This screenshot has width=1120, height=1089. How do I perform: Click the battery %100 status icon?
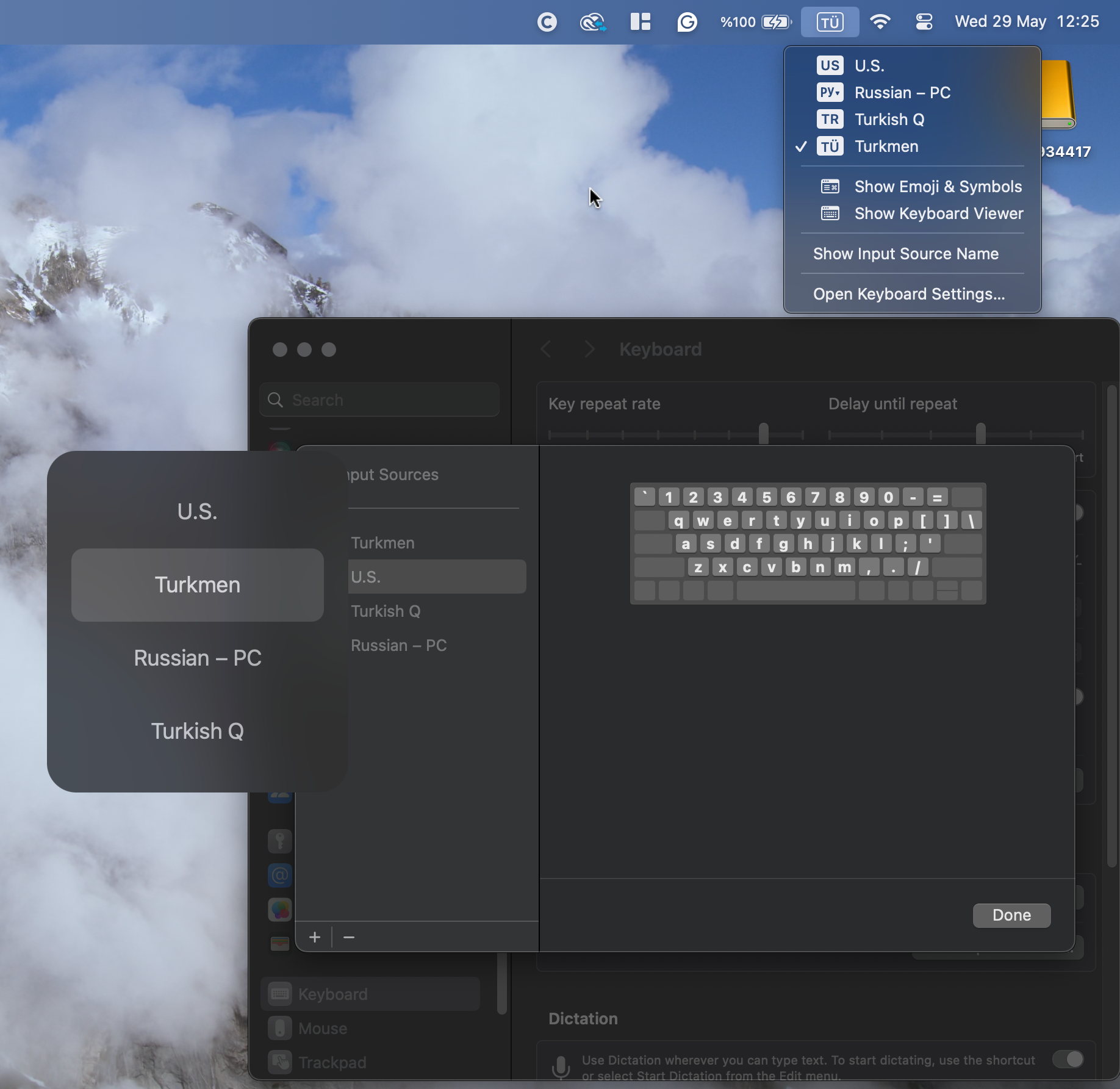756,22
